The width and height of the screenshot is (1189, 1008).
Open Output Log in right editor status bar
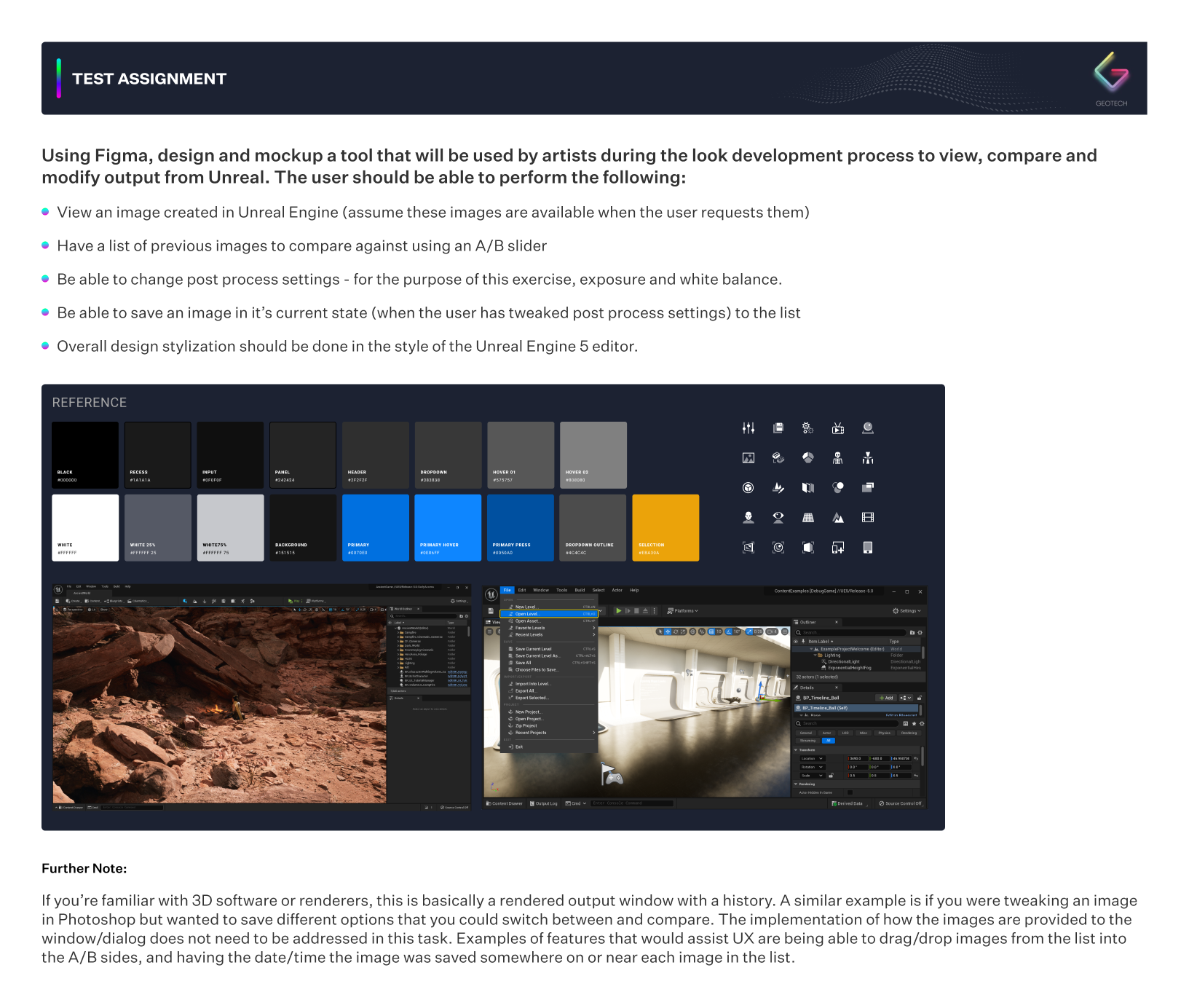click(x=544, y=804)
